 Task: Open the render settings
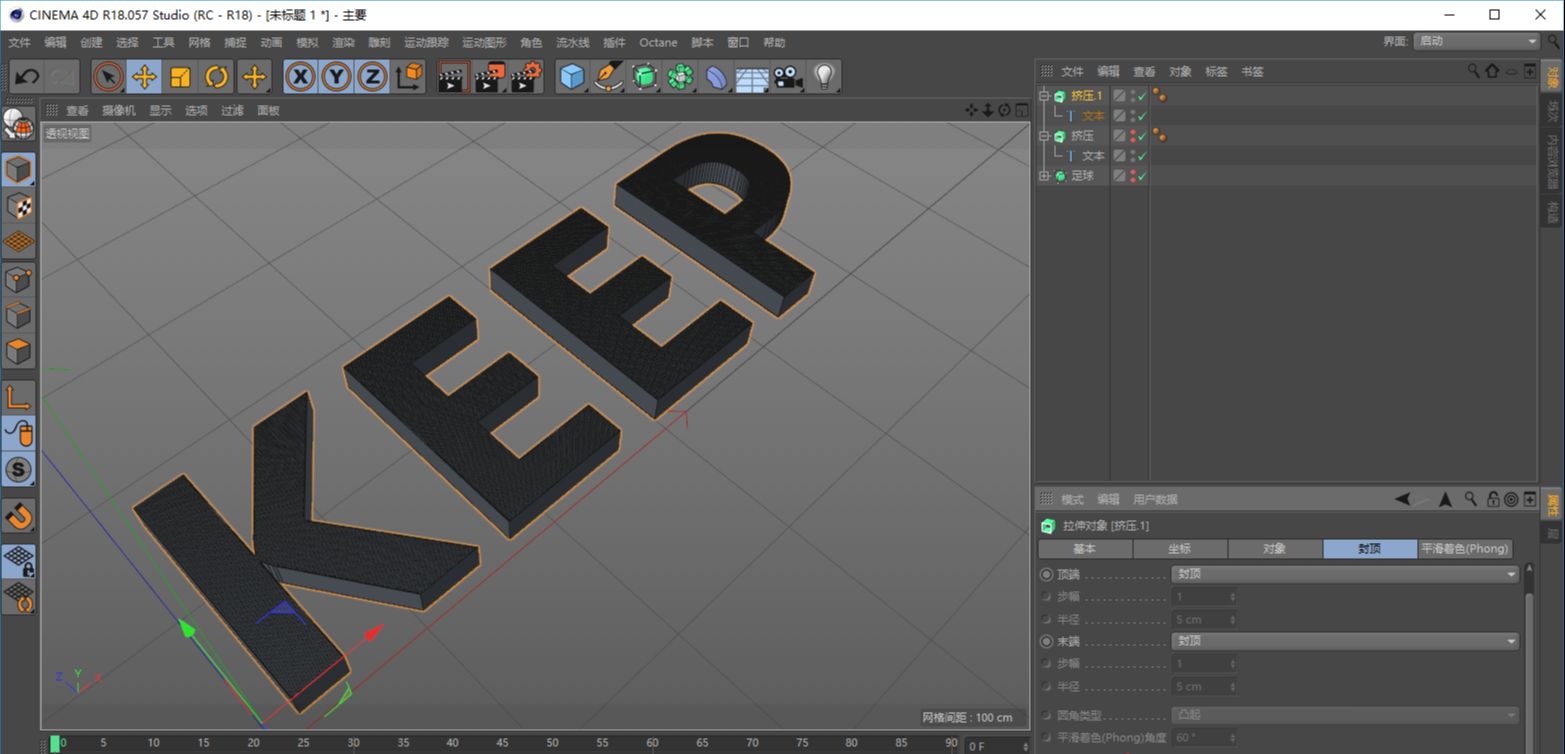[526, 76]
